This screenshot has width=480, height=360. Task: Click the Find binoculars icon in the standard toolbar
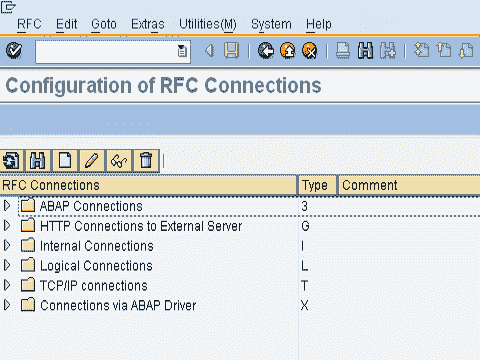[x=365, y=51]
